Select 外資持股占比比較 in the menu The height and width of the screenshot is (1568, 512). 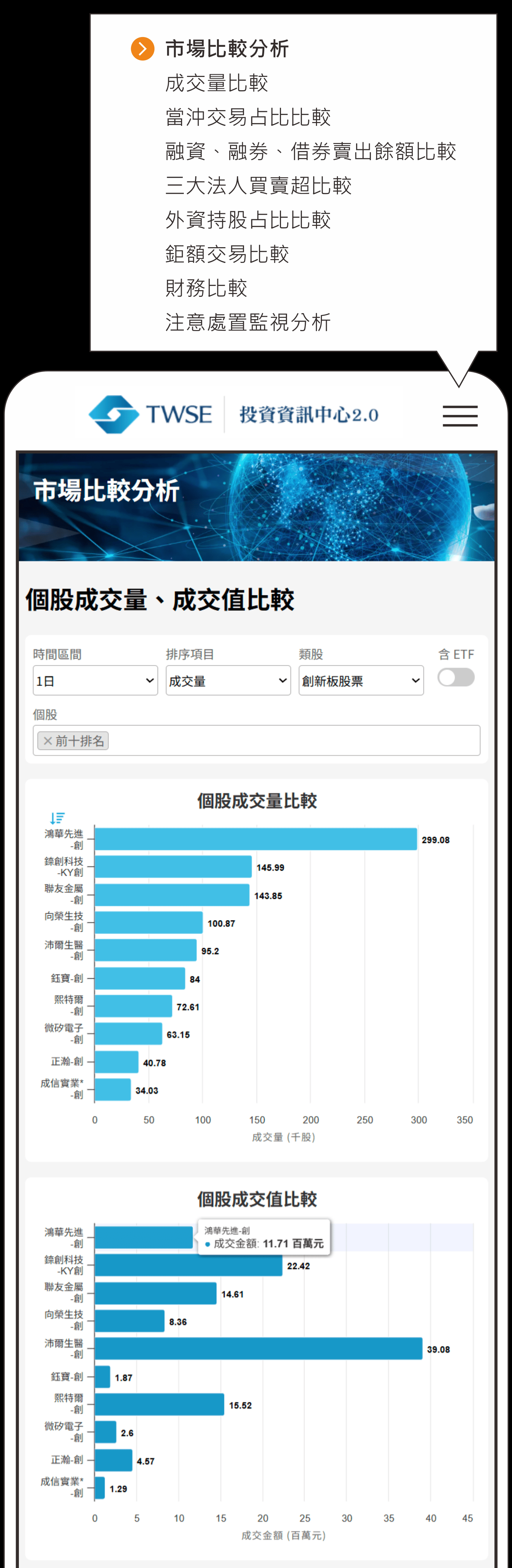point(248,220)
